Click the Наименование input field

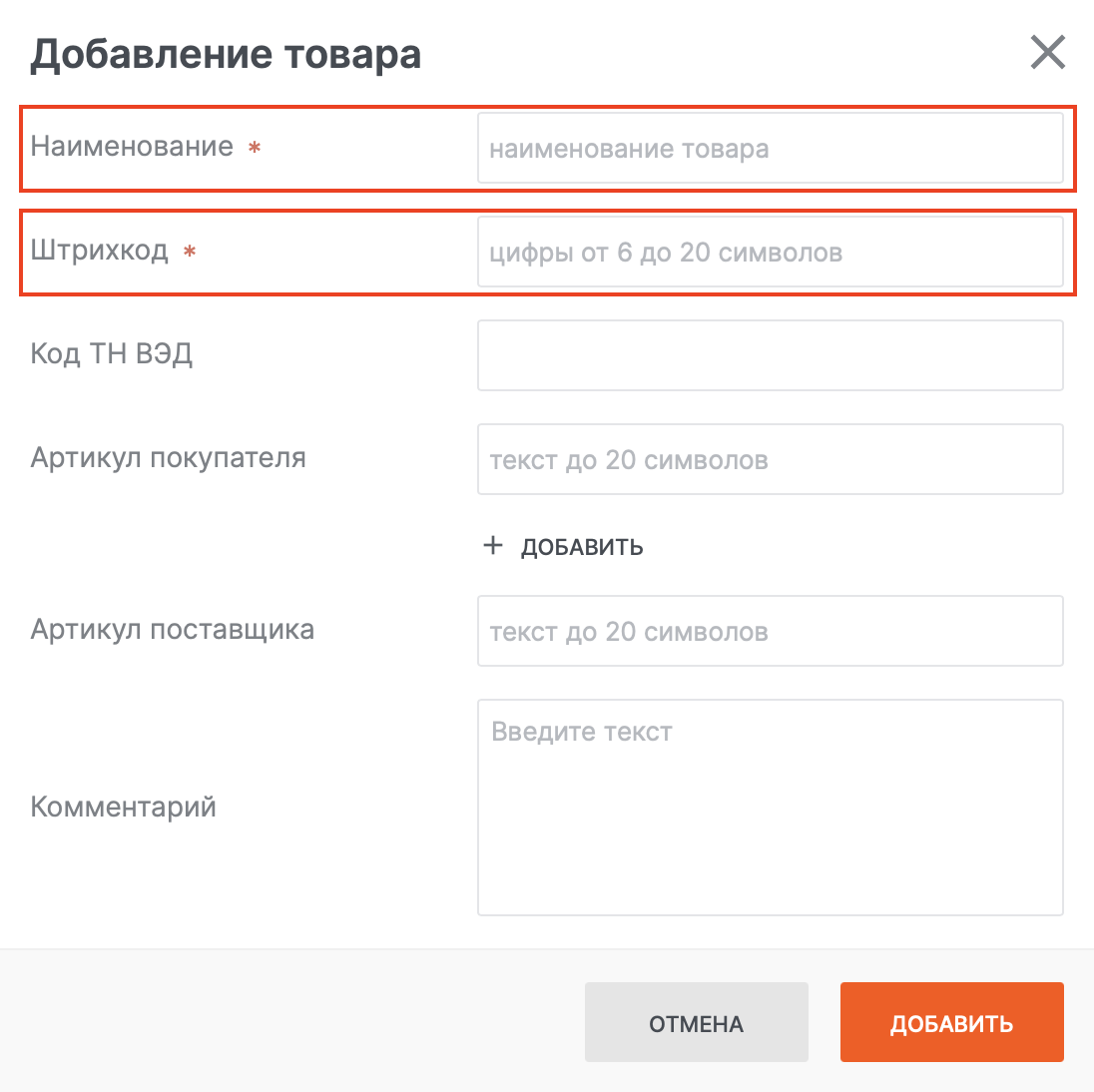point(770,148)
